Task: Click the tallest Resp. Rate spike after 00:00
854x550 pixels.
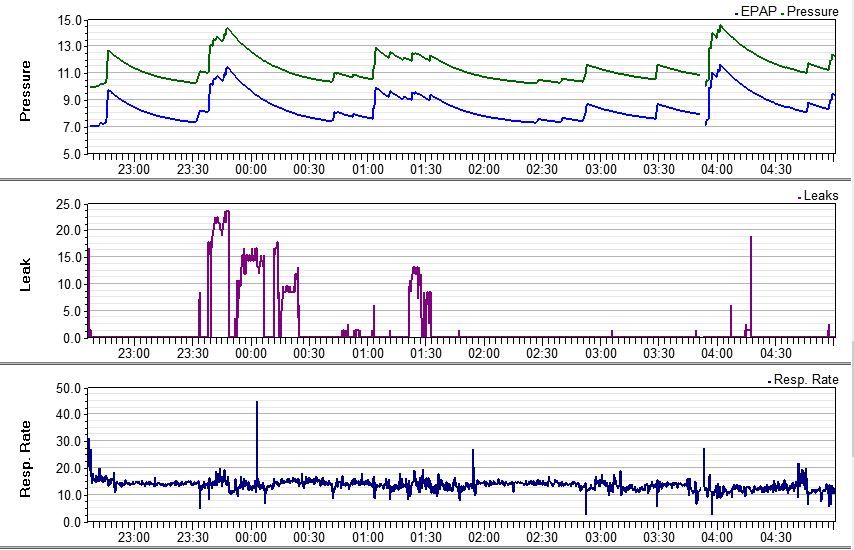Action: click(257, 403)
